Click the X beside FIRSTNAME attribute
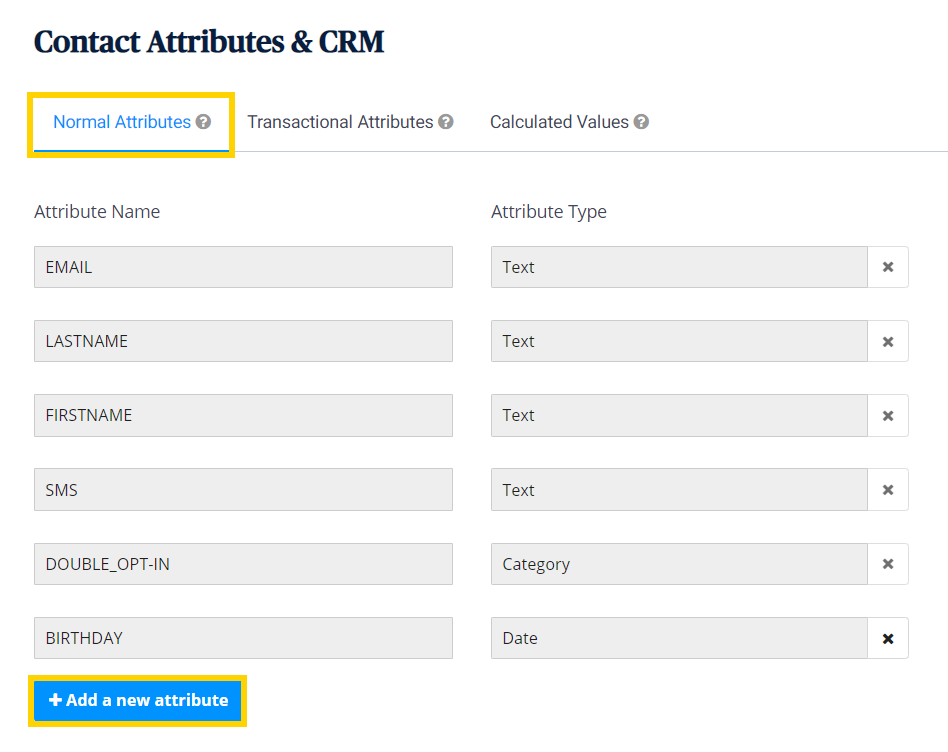 click(x=887, y=415)
